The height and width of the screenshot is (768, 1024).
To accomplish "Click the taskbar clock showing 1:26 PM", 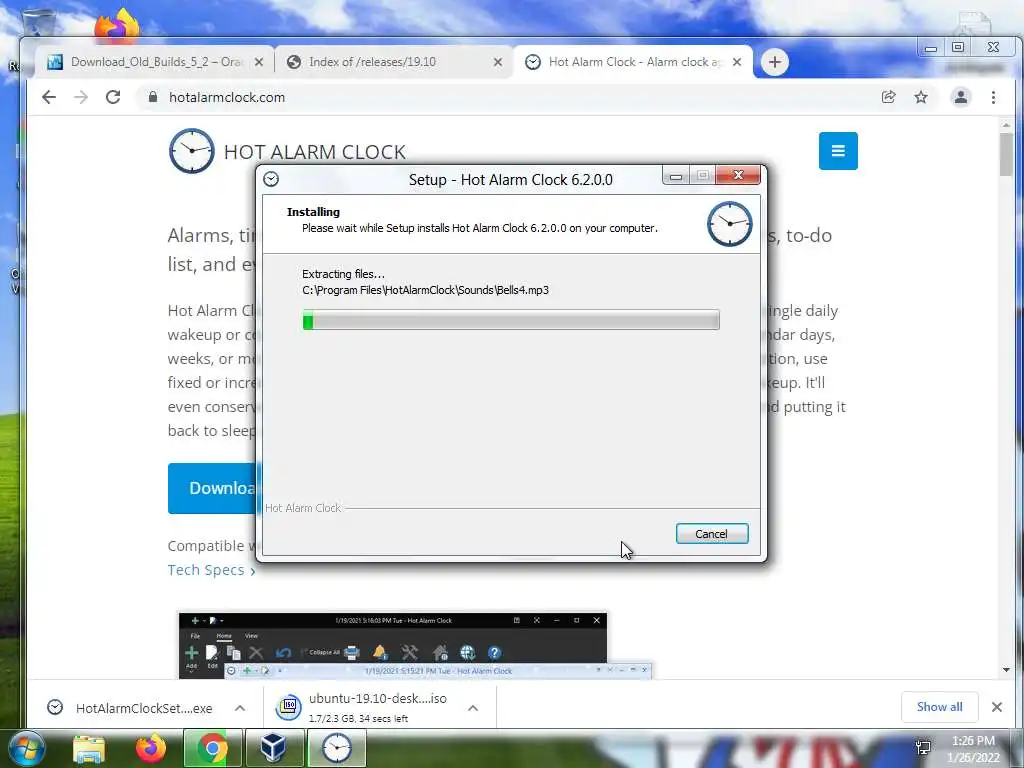I will 973,749.
